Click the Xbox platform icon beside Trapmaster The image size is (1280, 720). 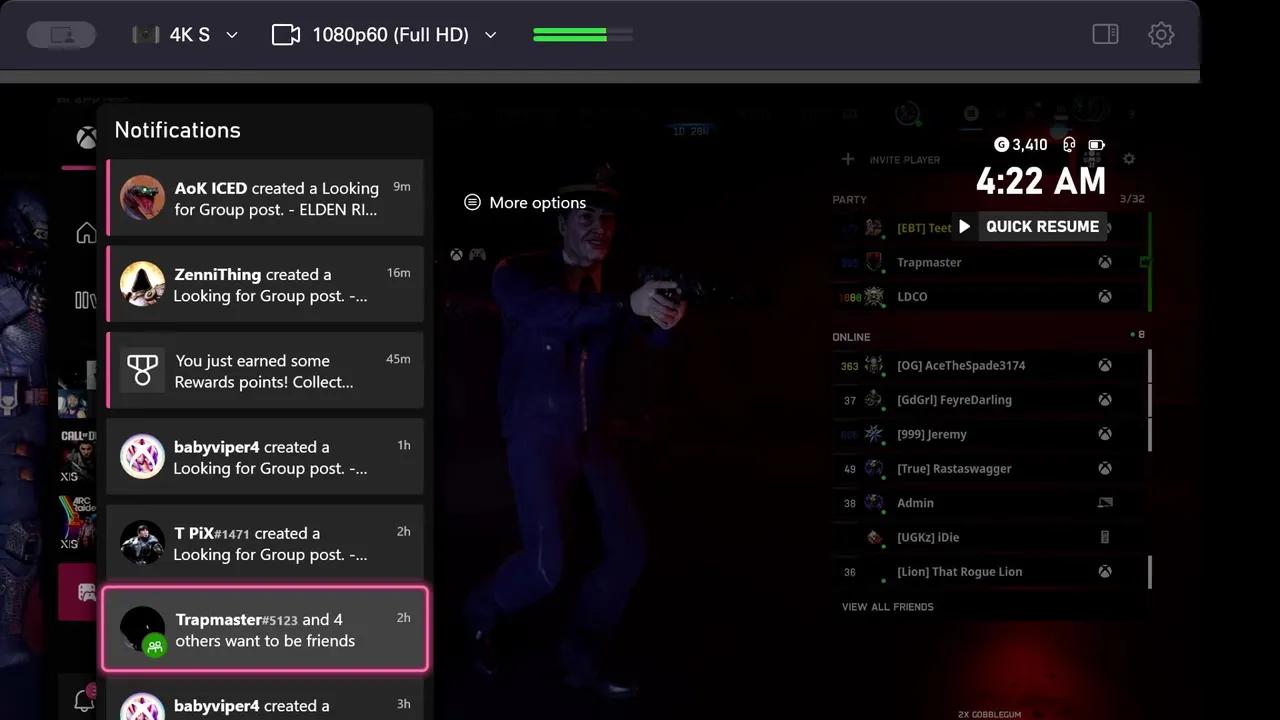point(1105,262)
